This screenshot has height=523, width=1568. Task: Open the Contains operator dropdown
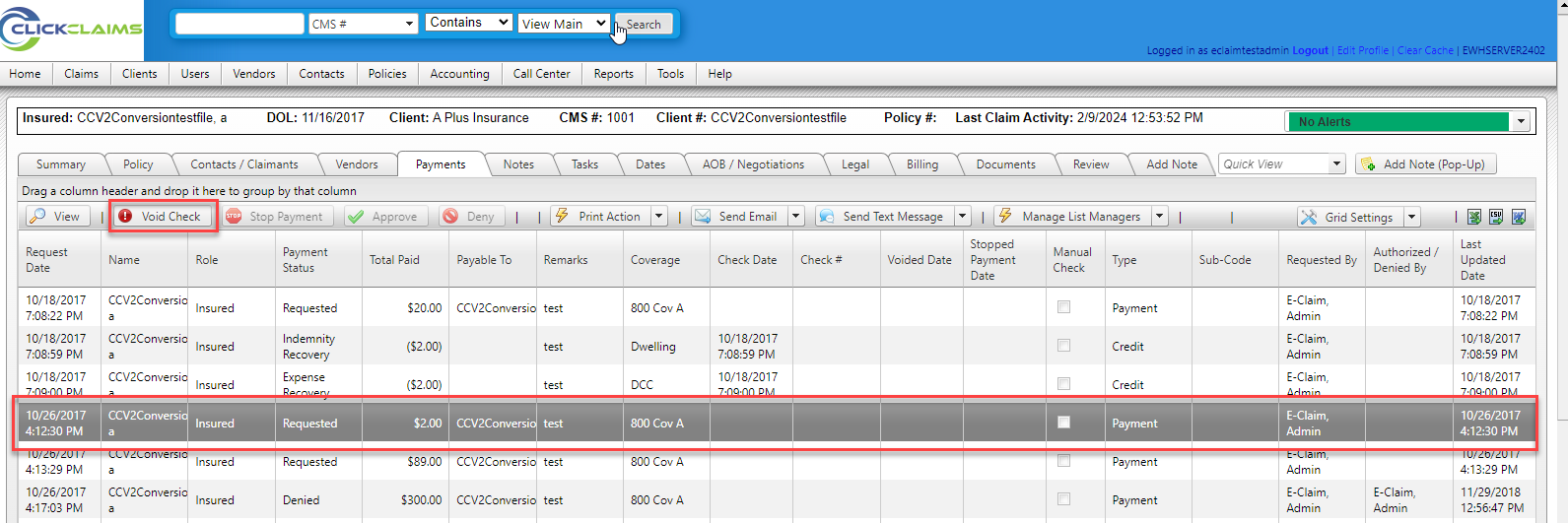[469, 22]
